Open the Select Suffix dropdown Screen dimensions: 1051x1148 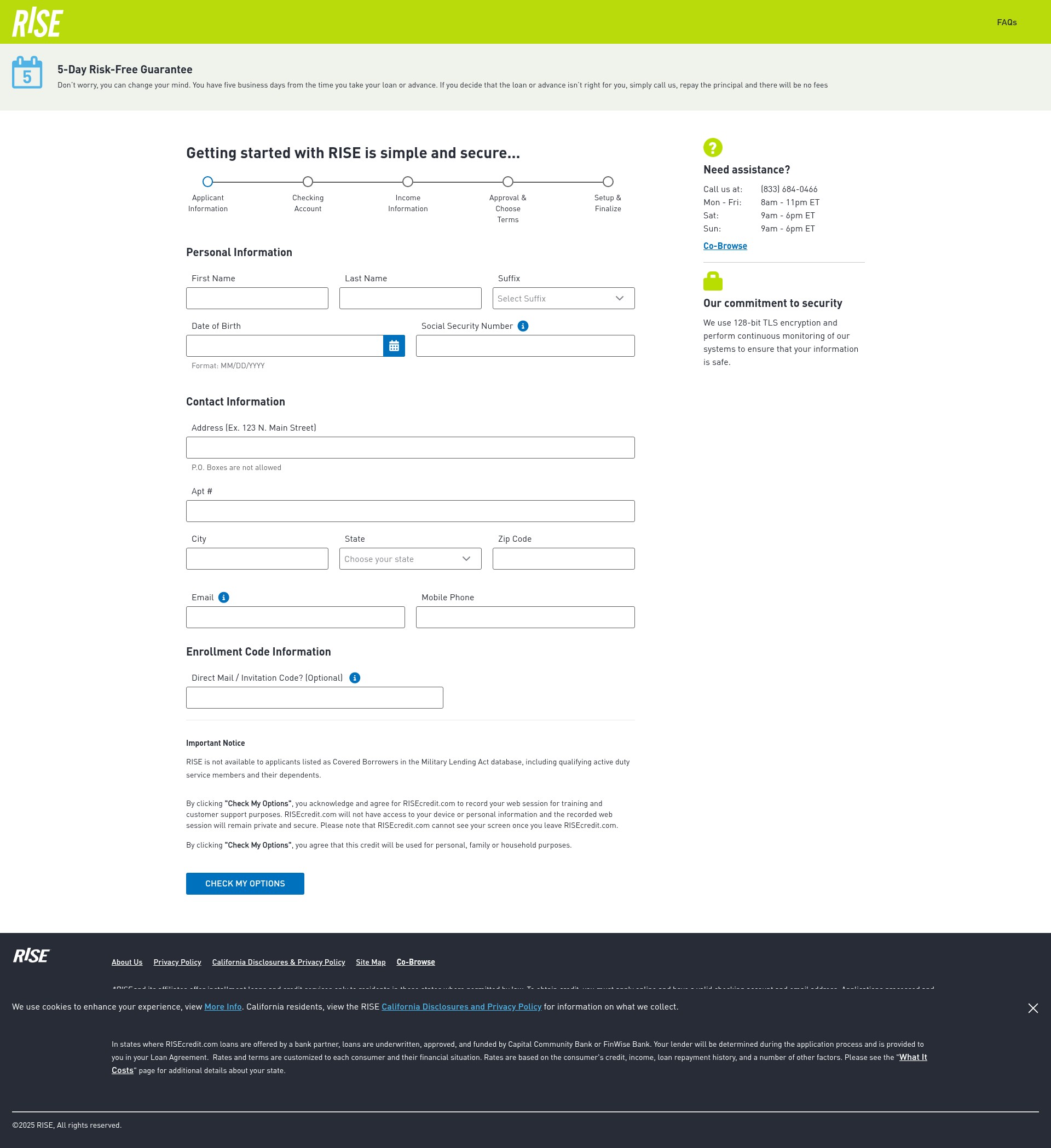click(563, 298)
